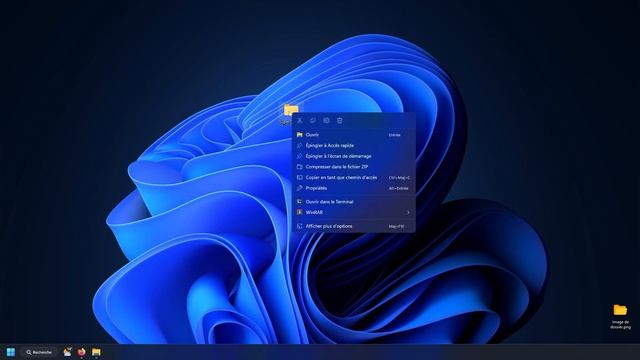This screenshot has width=640, height=360.
Task: Select Épingler à l'écran de démarrage
Action: coord(353,156)
